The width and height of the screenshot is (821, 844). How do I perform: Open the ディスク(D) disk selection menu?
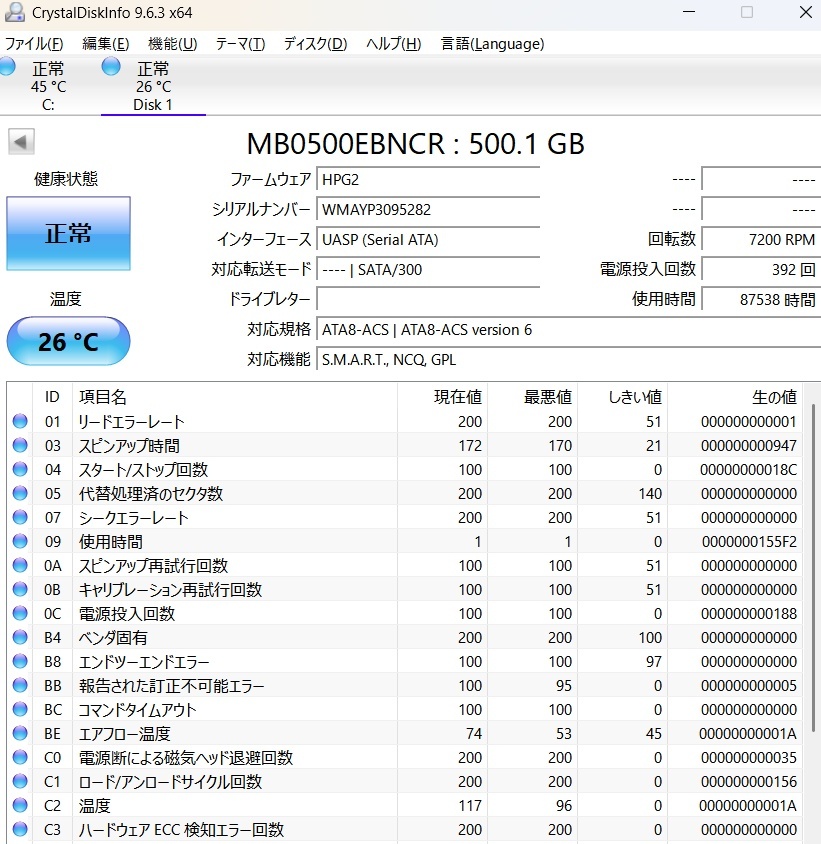pyautogui.click(x=313, y=44)
